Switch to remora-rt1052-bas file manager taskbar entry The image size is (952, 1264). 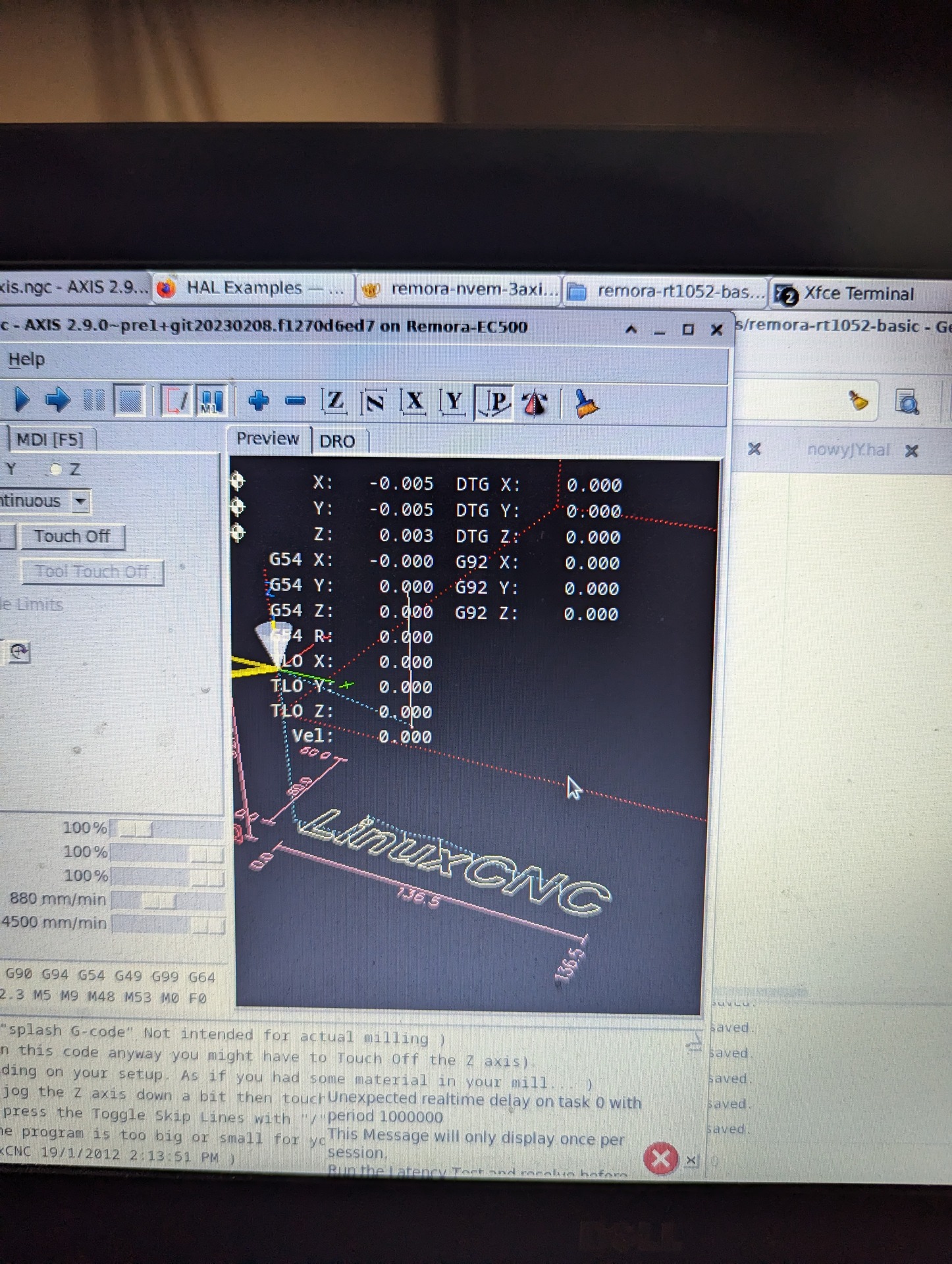point(666,292)
